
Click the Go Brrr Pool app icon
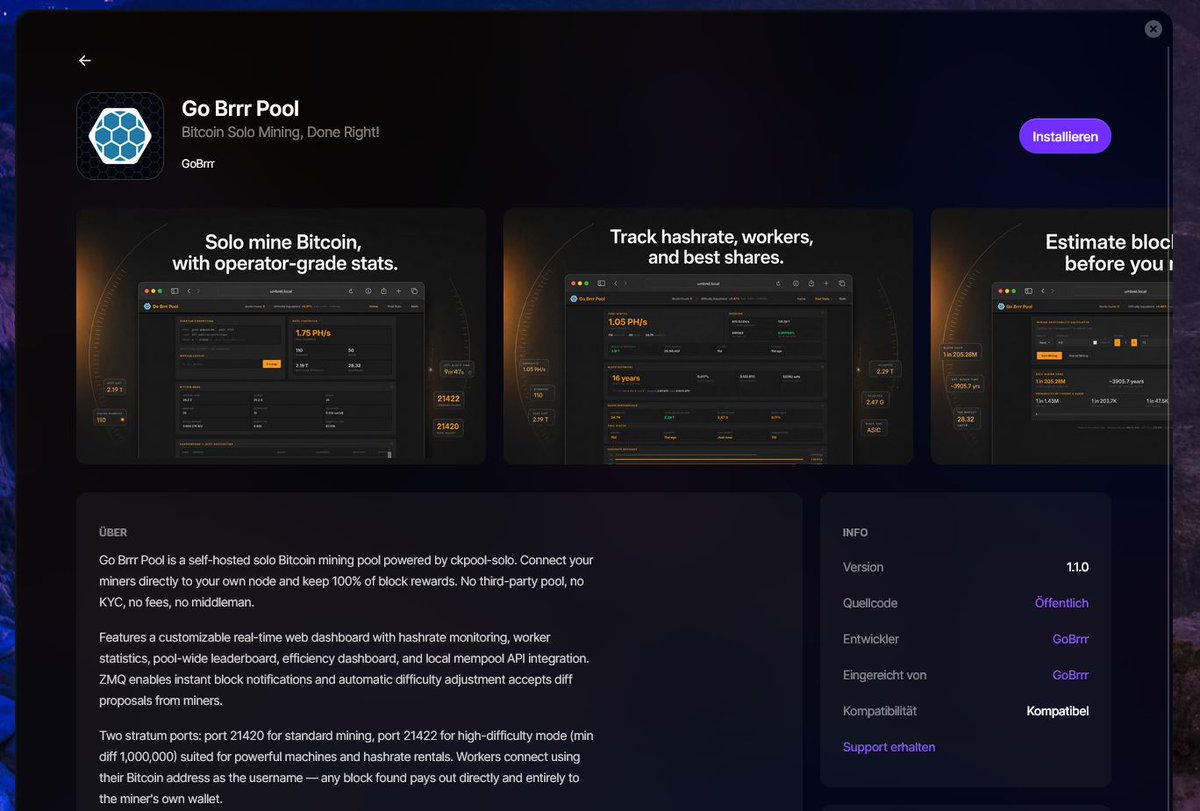120,136
